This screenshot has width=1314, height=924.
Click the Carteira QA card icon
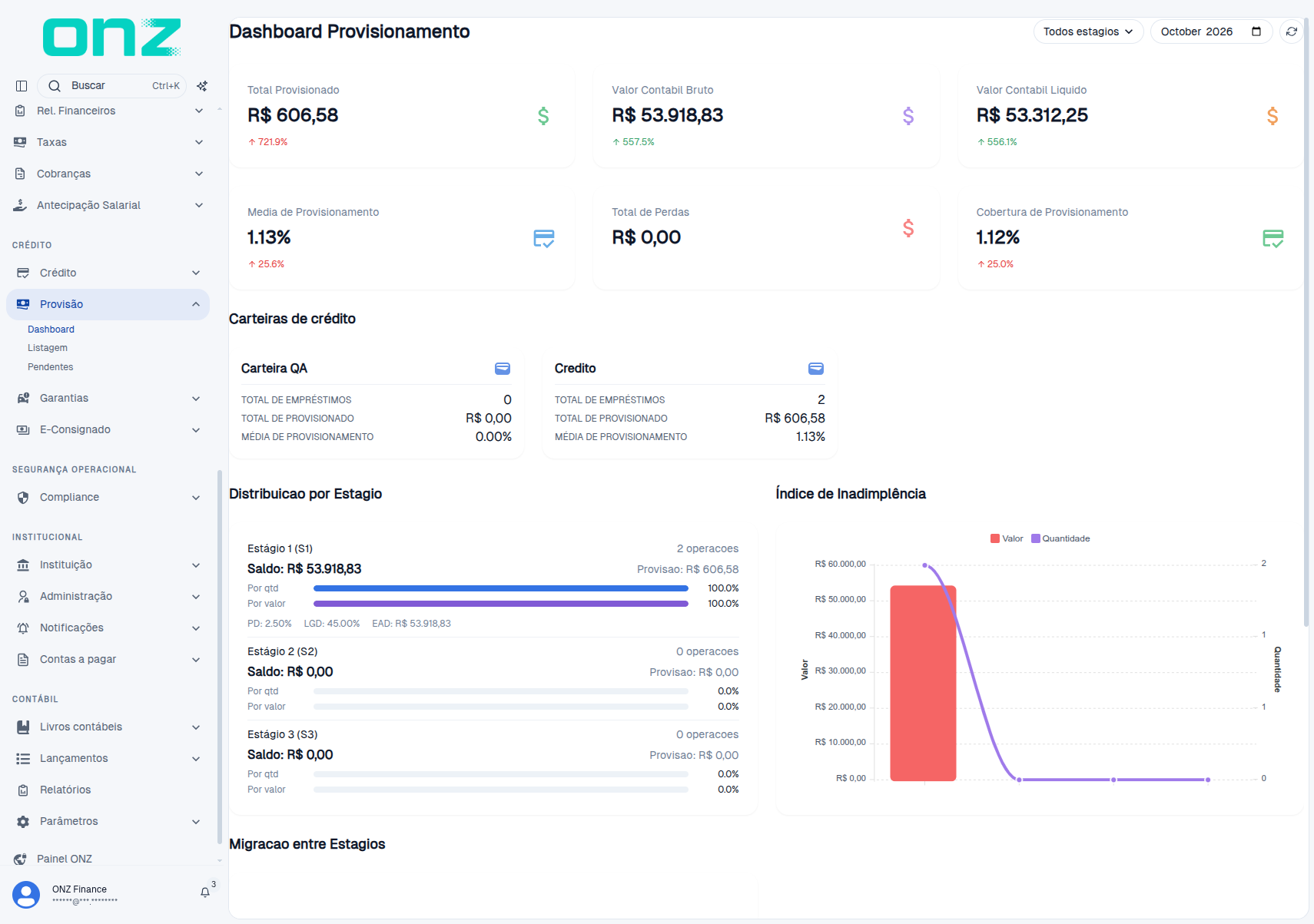pyautogui.click(x=503, y=369)
